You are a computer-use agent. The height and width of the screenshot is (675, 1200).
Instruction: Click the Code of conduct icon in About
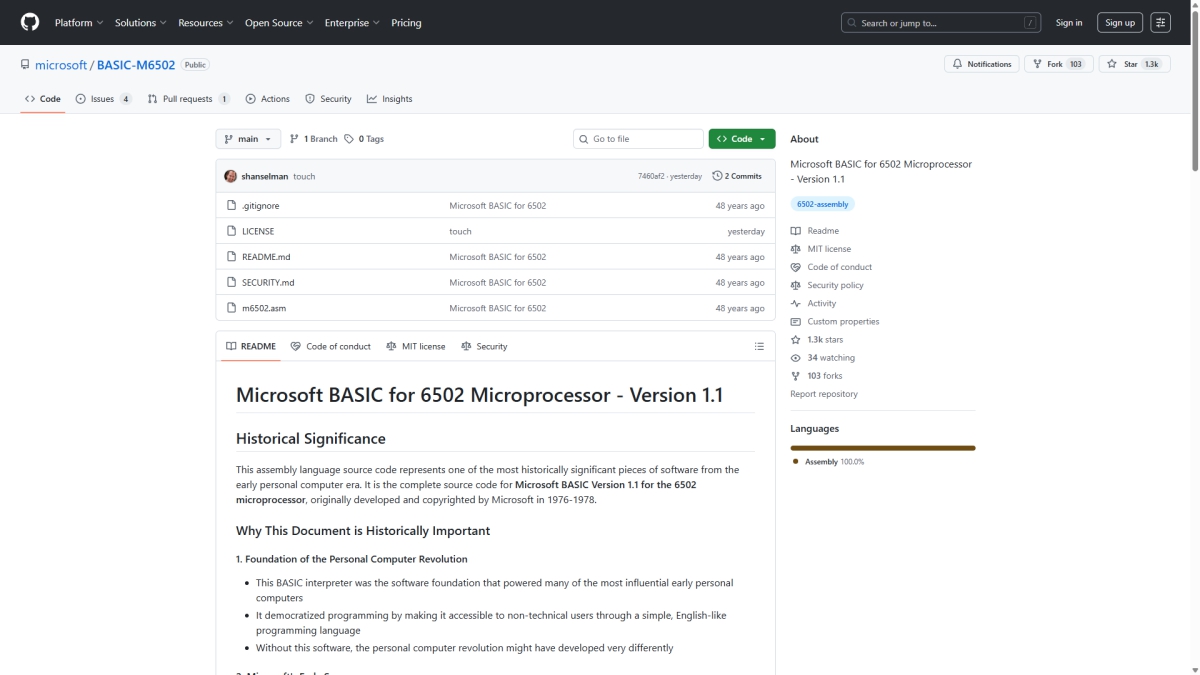[796, 267]
